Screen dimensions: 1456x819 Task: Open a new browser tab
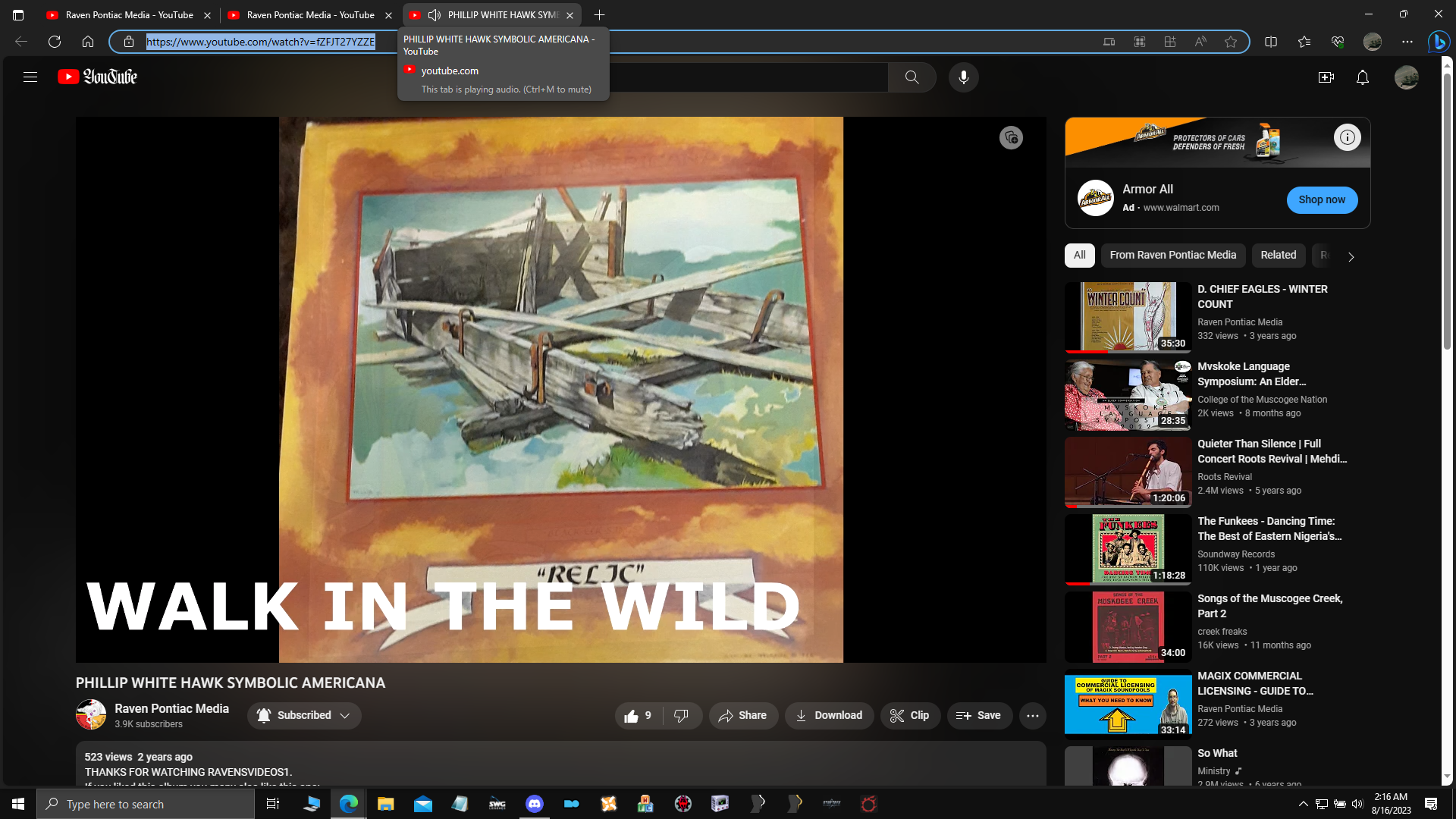pos(599,14)
